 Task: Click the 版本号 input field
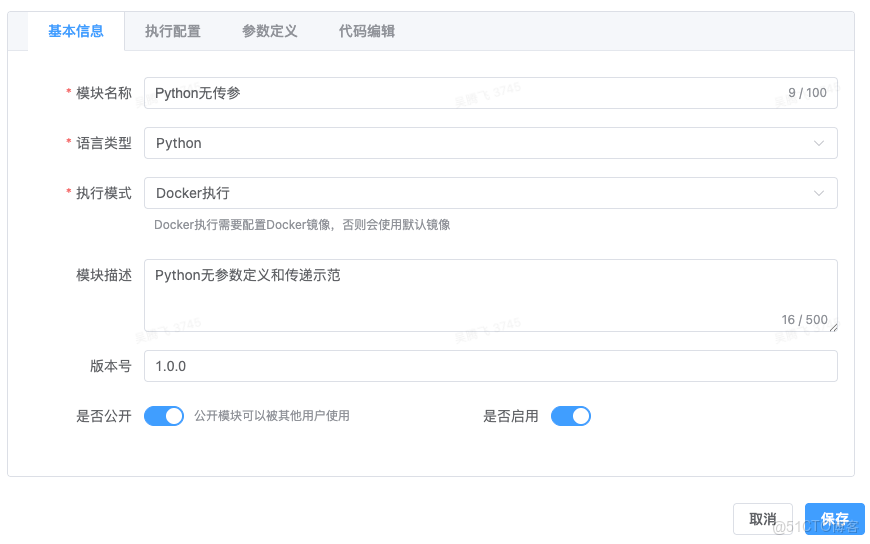coord(490,366)
